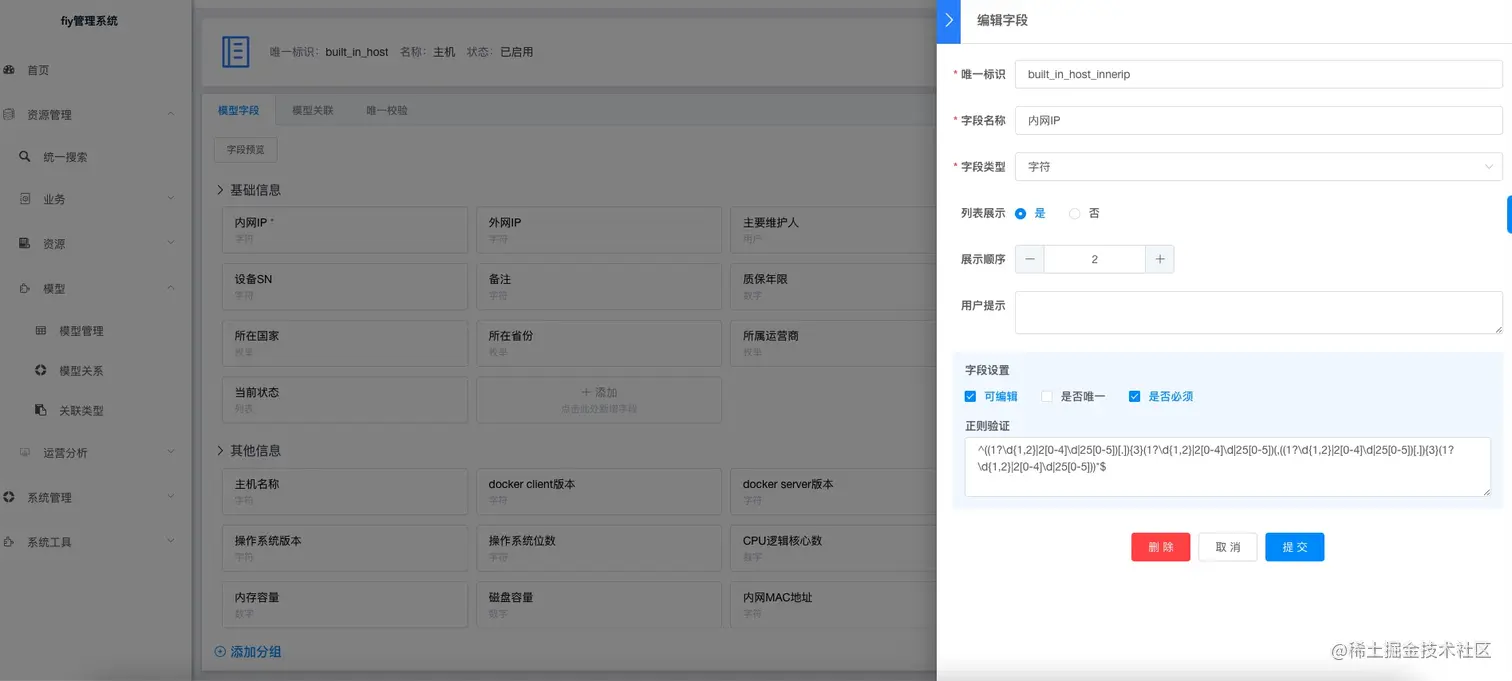Click the host model logo icon
Image resolution: width=1512 pixels, height=681 pixels.
(x=236, y=51)
